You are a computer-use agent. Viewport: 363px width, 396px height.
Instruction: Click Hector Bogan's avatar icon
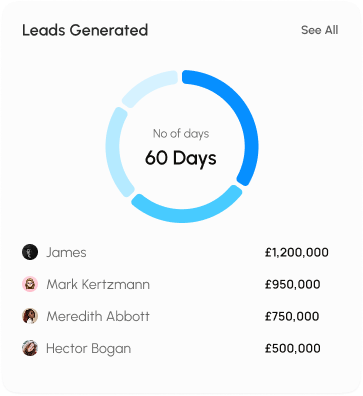pos(30,348)
